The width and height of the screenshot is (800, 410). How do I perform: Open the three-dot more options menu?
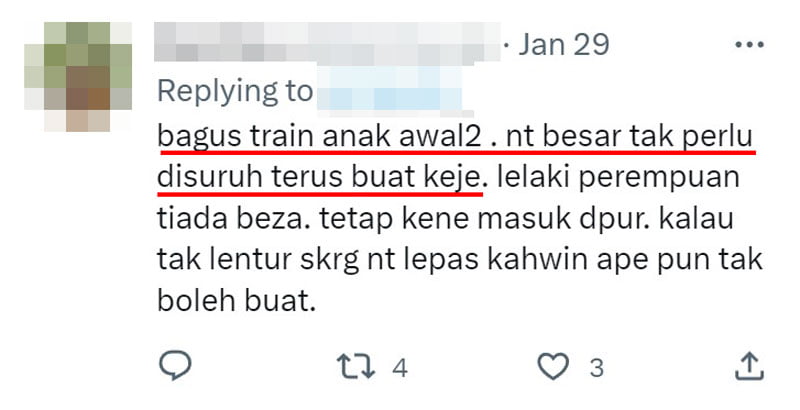(x=749, y=45)
